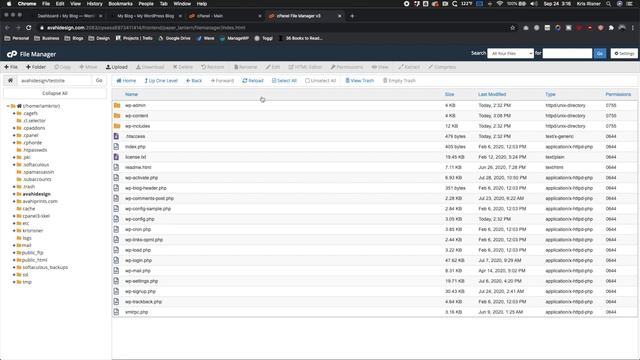Click Go next to the path field
The image size is (640, 360).
99,81
